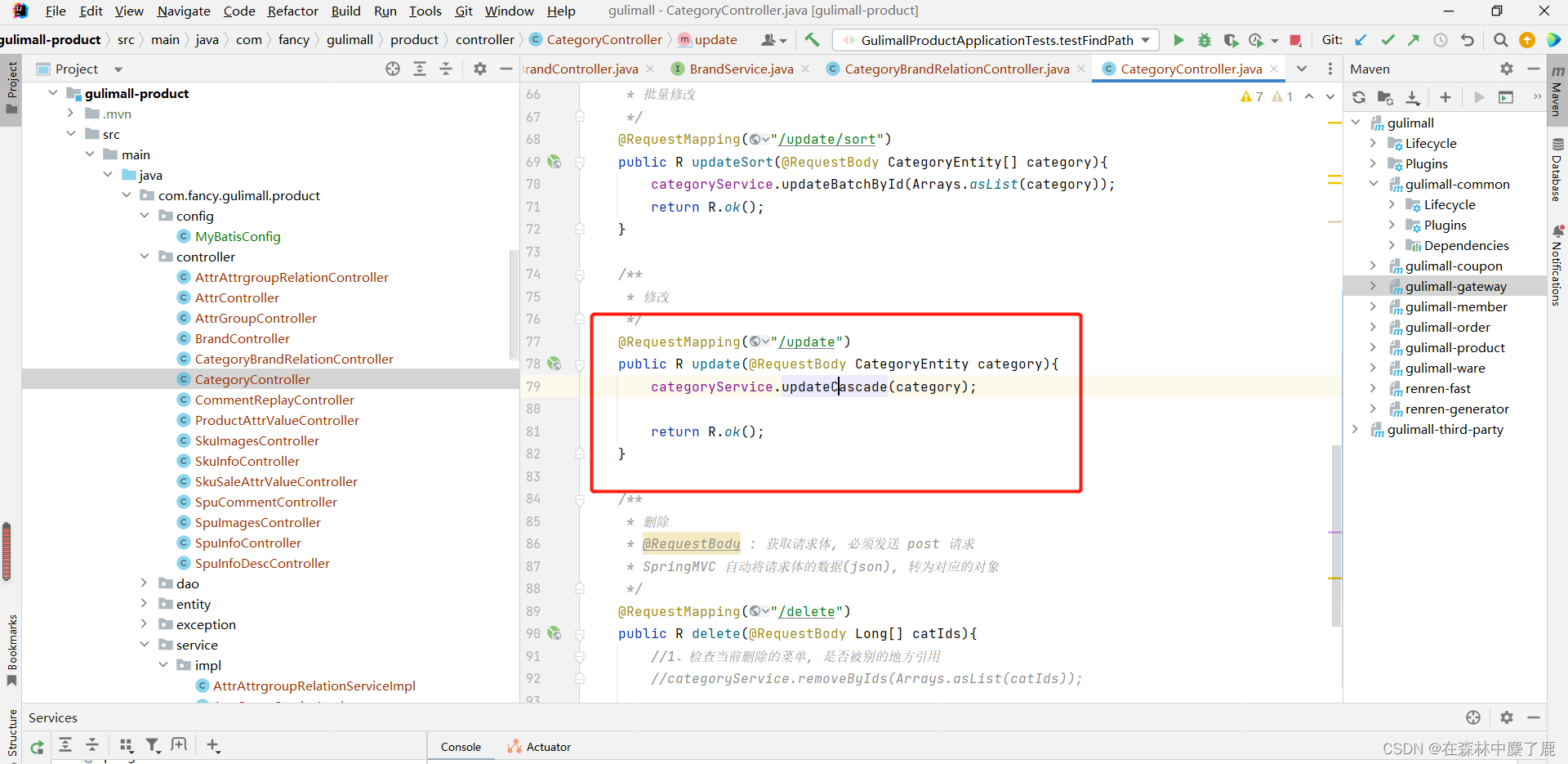The height and width of the screenshot is (764, 1568).
Task: Open the Database side tool window
Action: tap(1557, 170)
